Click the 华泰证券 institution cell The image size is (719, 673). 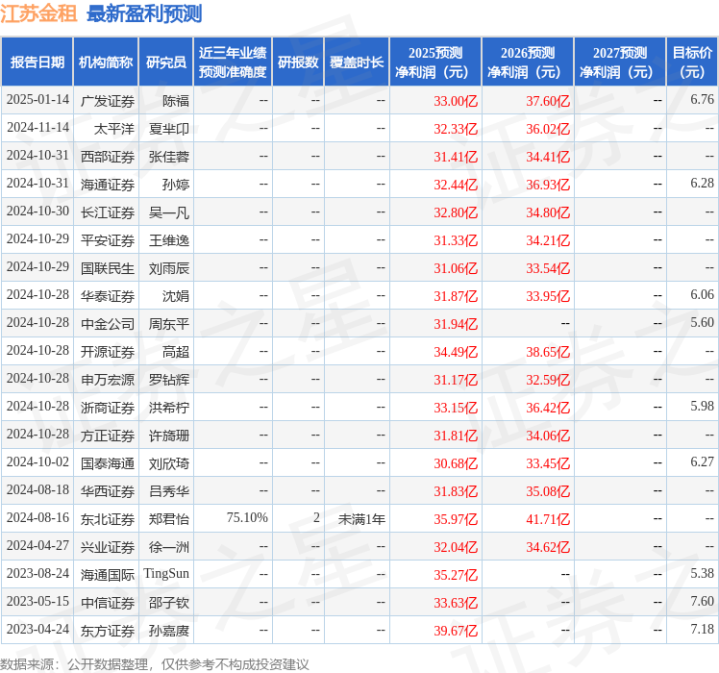[x=107, y=297]
